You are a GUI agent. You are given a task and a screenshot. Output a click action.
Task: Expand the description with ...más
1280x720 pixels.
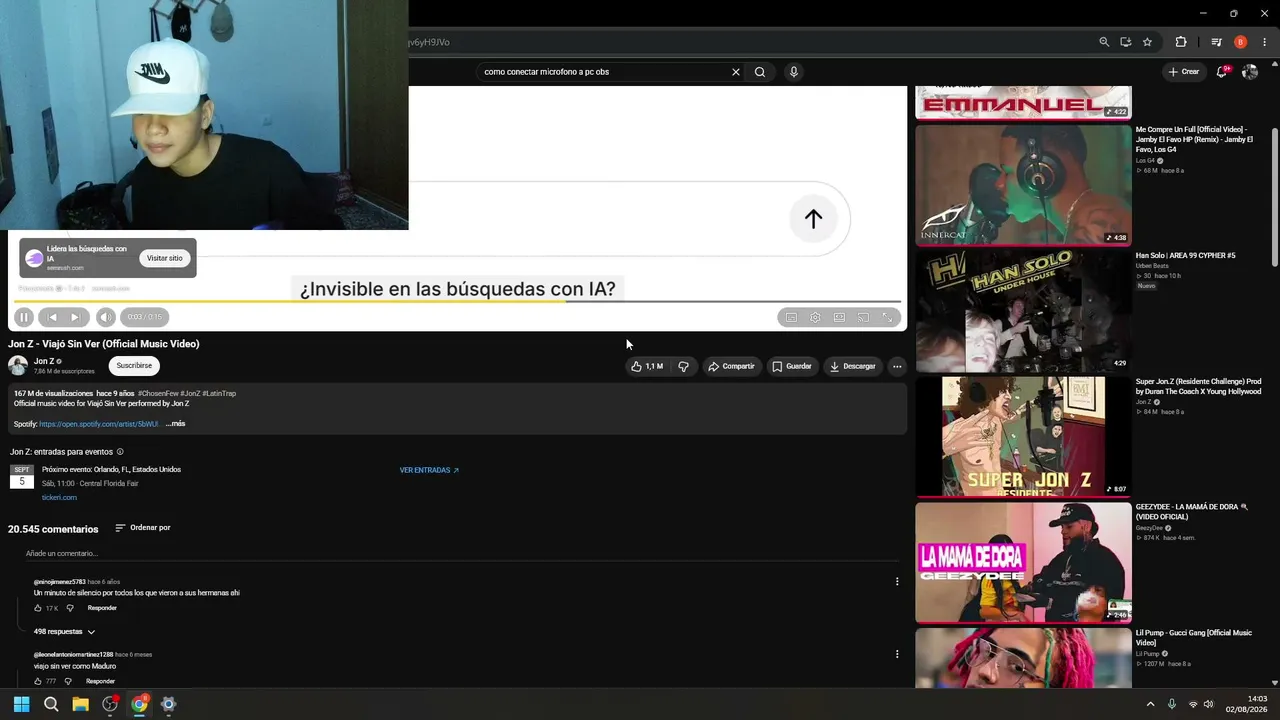pyautogui.click(x=176, y=424)
